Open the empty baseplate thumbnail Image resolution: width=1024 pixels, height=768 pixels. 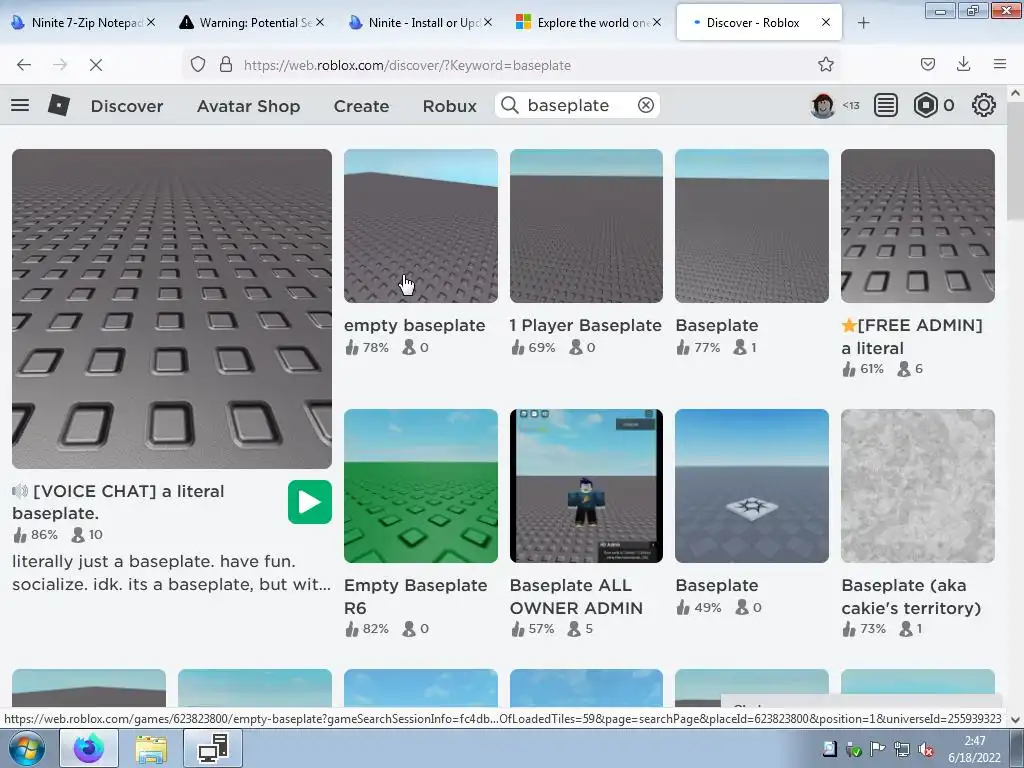click(x=421, y=226)
